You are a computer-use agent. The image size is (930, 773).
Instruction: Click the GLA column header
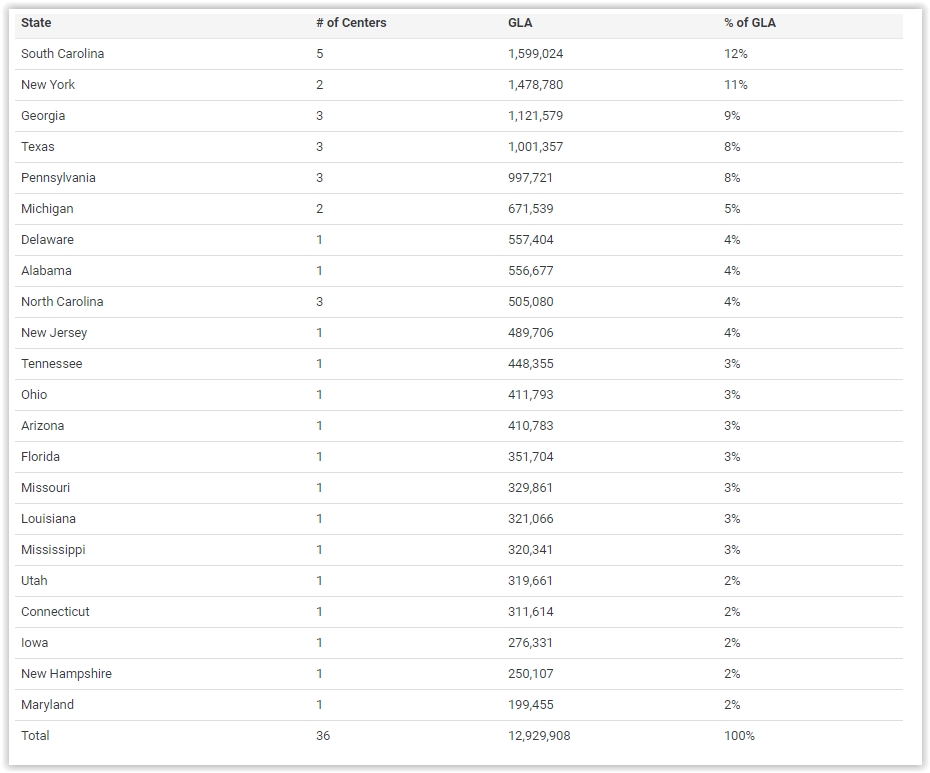(520, 23)
